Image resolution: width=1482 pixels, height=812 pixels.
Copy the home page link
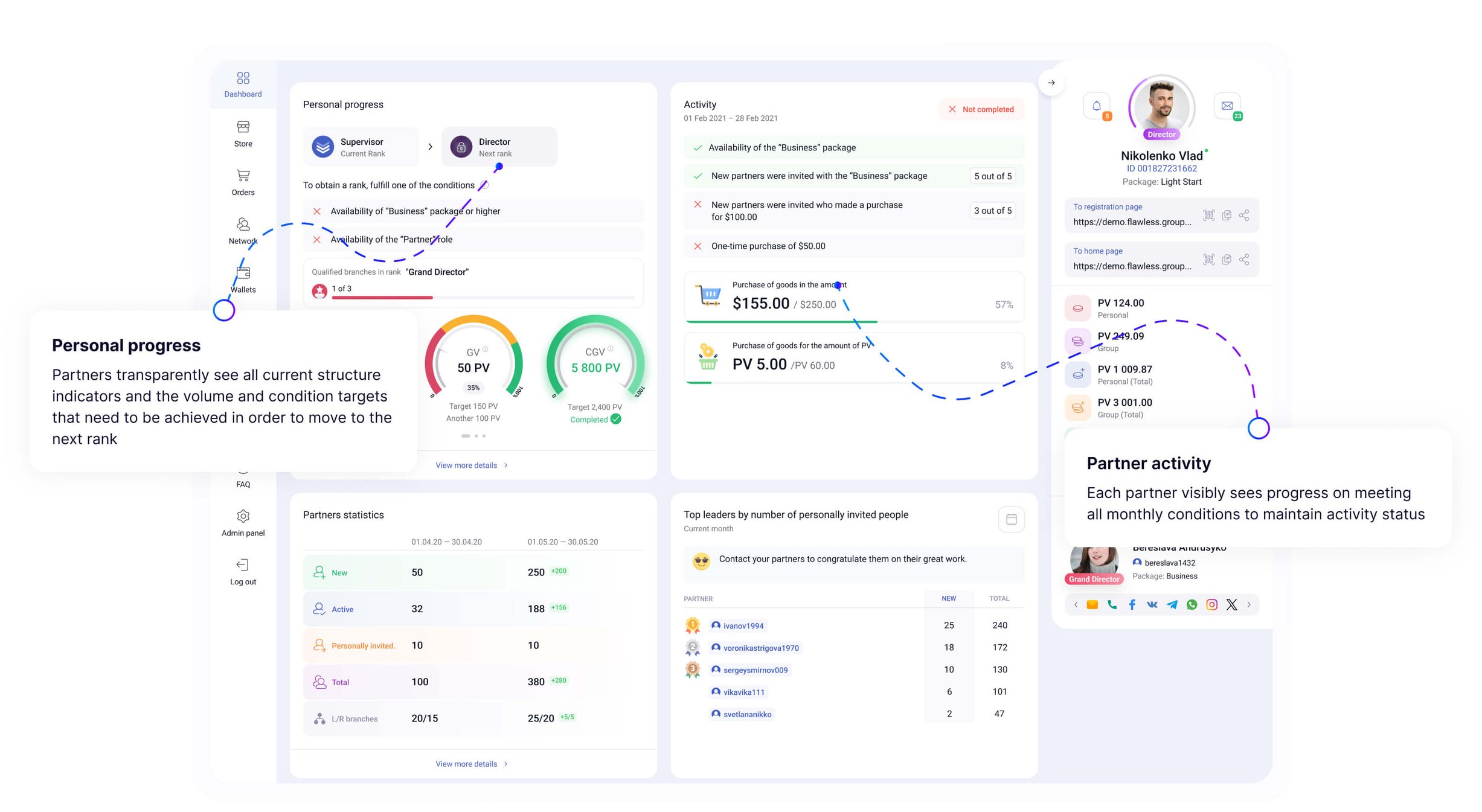coord(1226,260)
